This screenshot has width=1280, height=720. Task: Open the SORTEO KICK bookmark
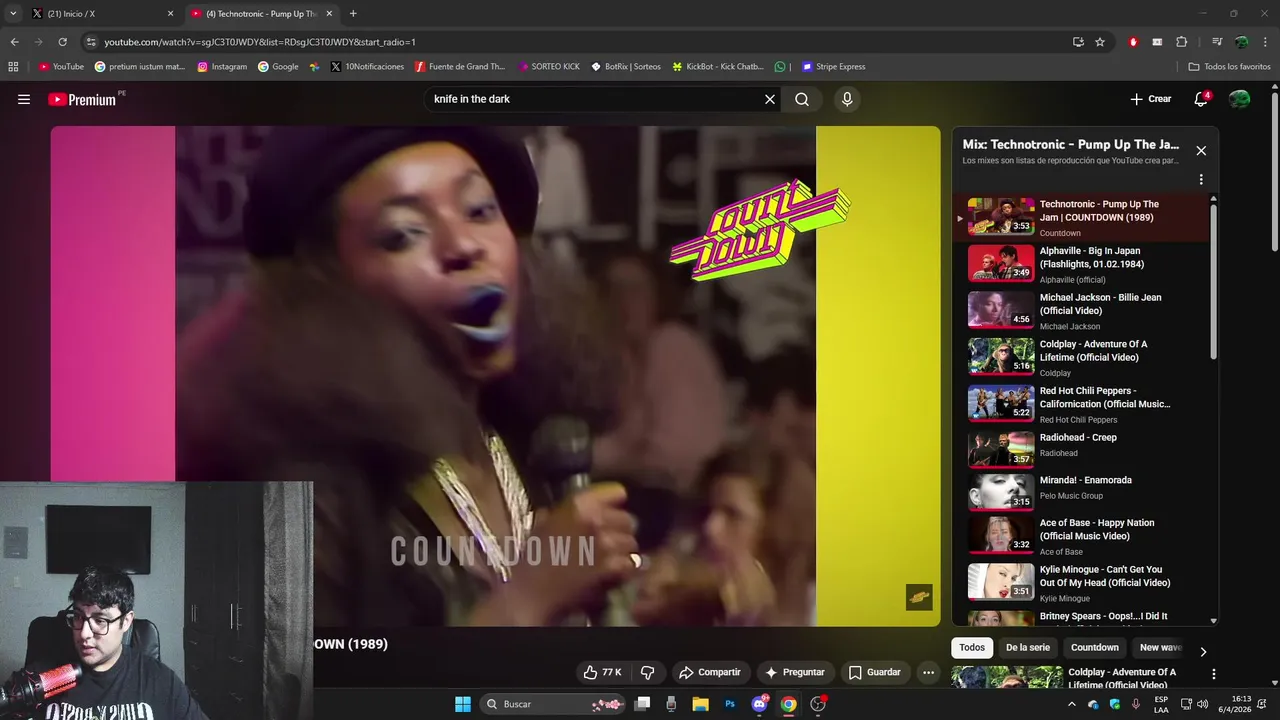pos(549,67)
